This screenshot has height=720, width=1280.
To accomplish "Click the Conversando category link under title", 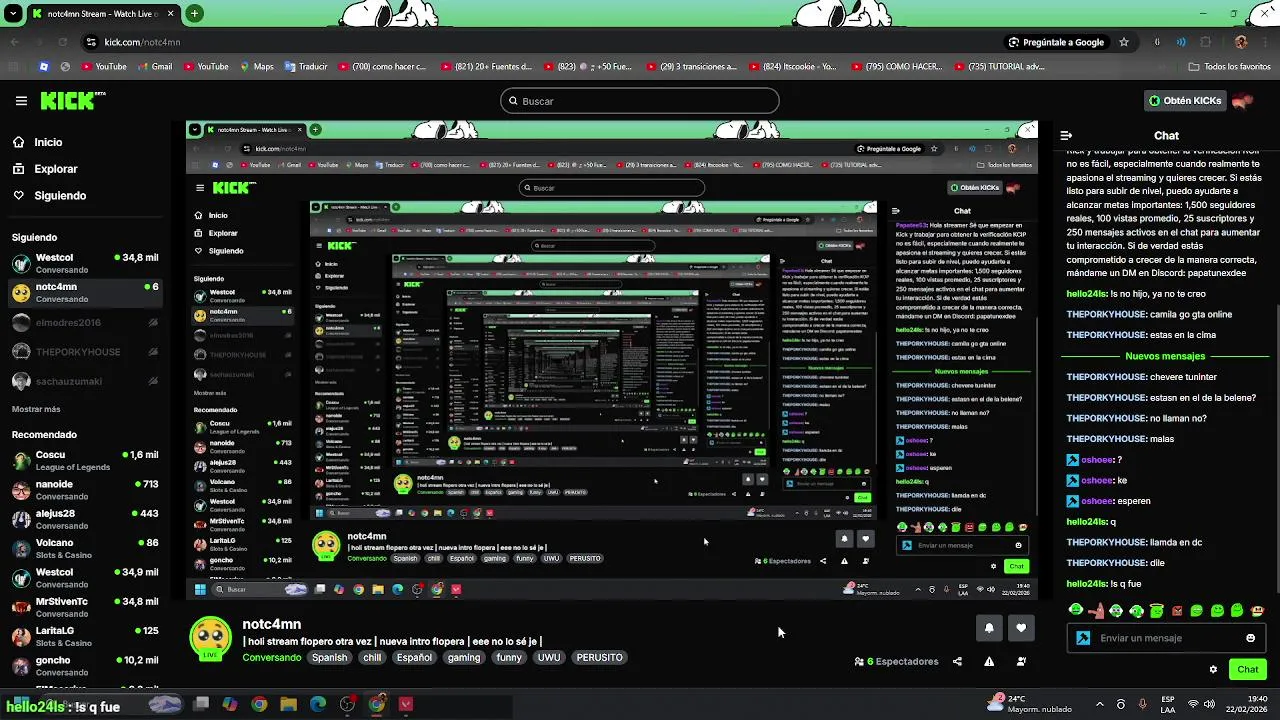I will click(271, 658).
